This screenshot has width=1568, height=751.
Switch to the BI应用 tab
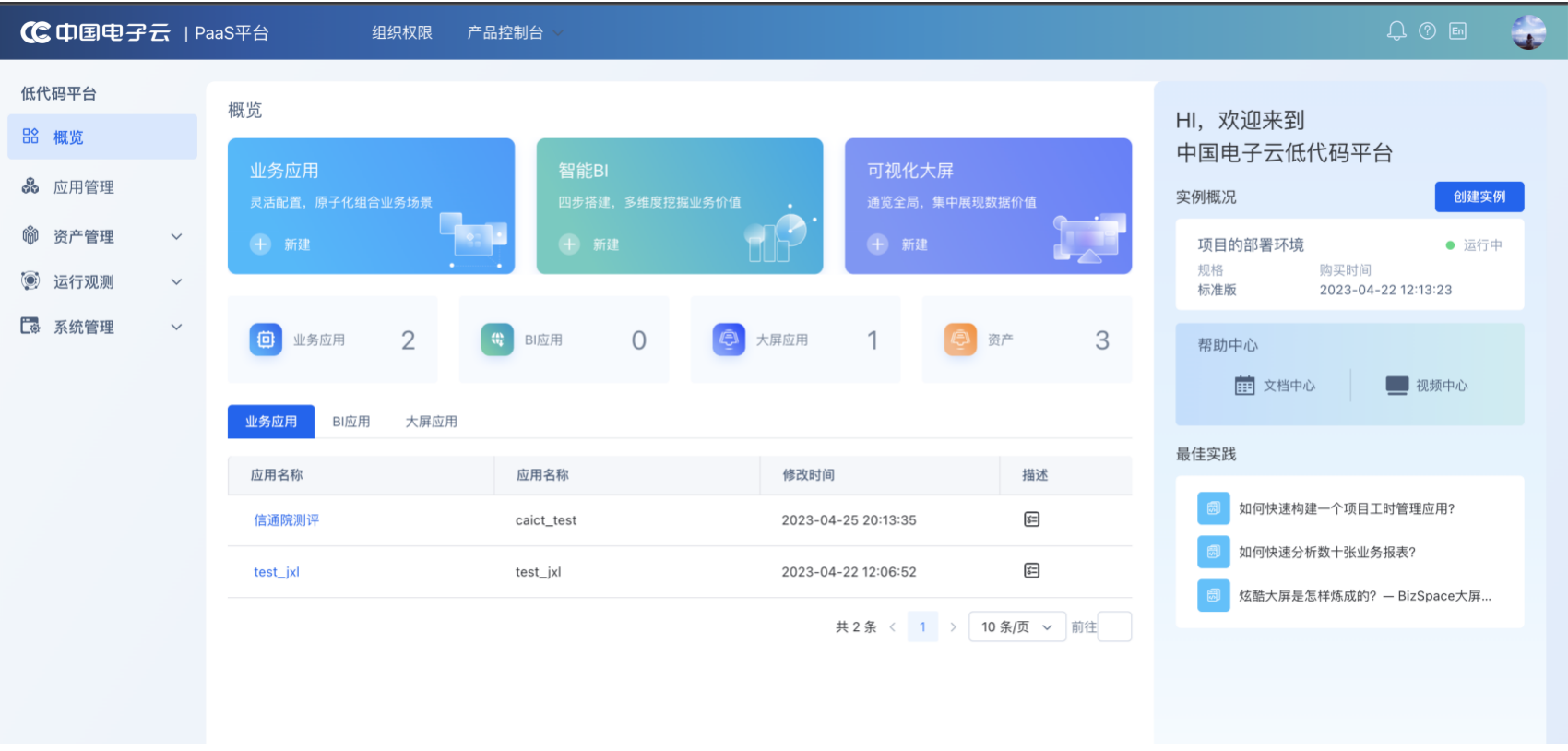click(x=351, y=422)
